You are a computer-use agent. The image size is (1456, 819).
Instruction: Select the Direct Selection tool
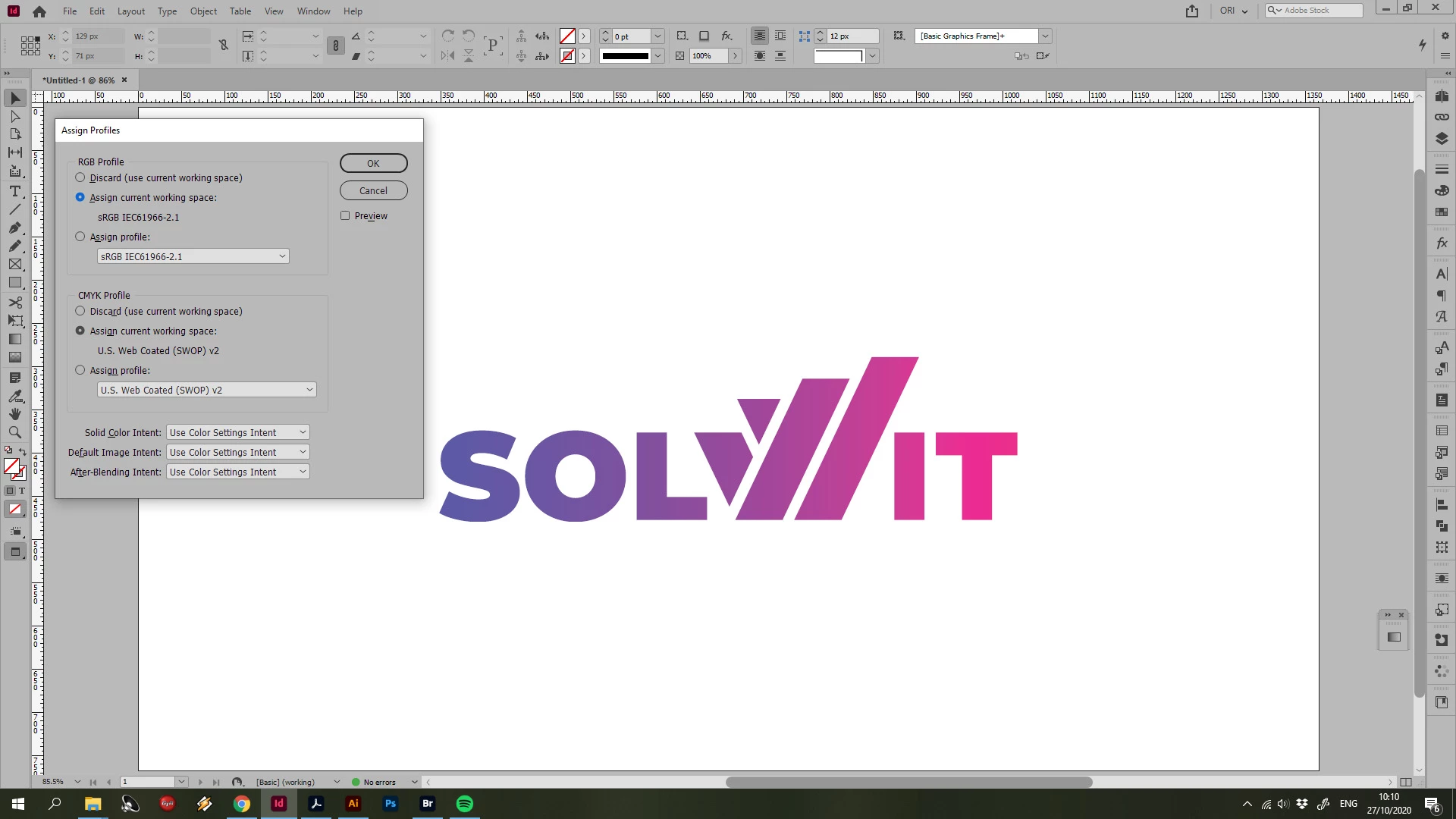pyautogui.click(x=14, y=116)
